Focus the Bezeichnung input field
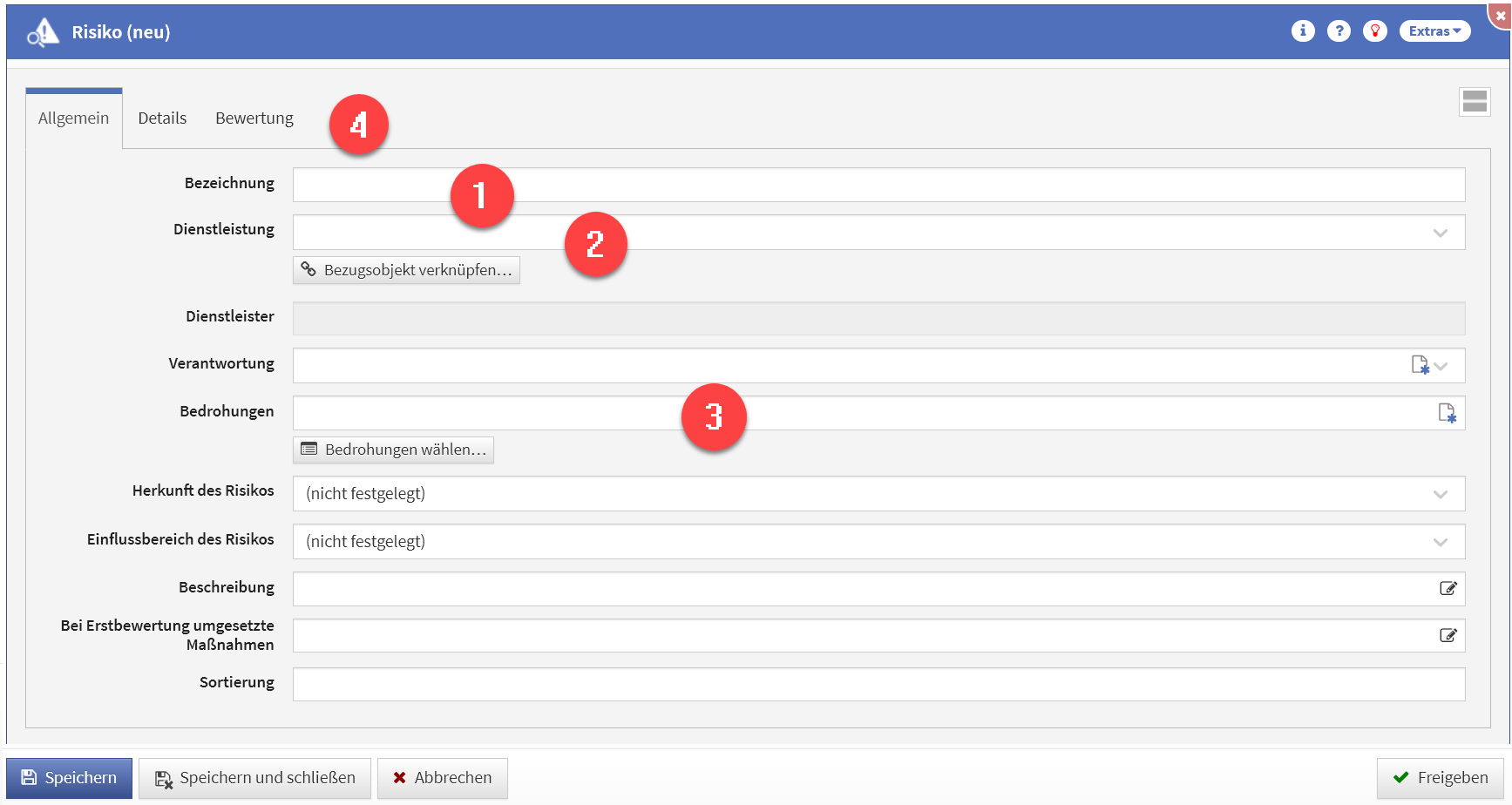Image resolution: width=1512 pixels, height=805 pixels. pyautogui.click(x=878, y=185)
